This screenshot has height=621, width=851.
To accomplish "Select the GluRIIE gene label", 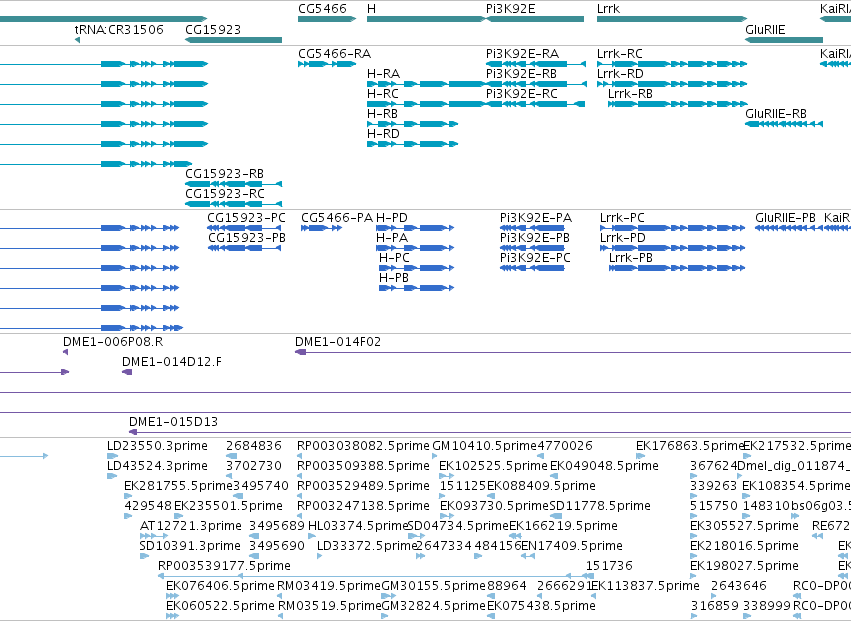I will click(x=765, y=29).
